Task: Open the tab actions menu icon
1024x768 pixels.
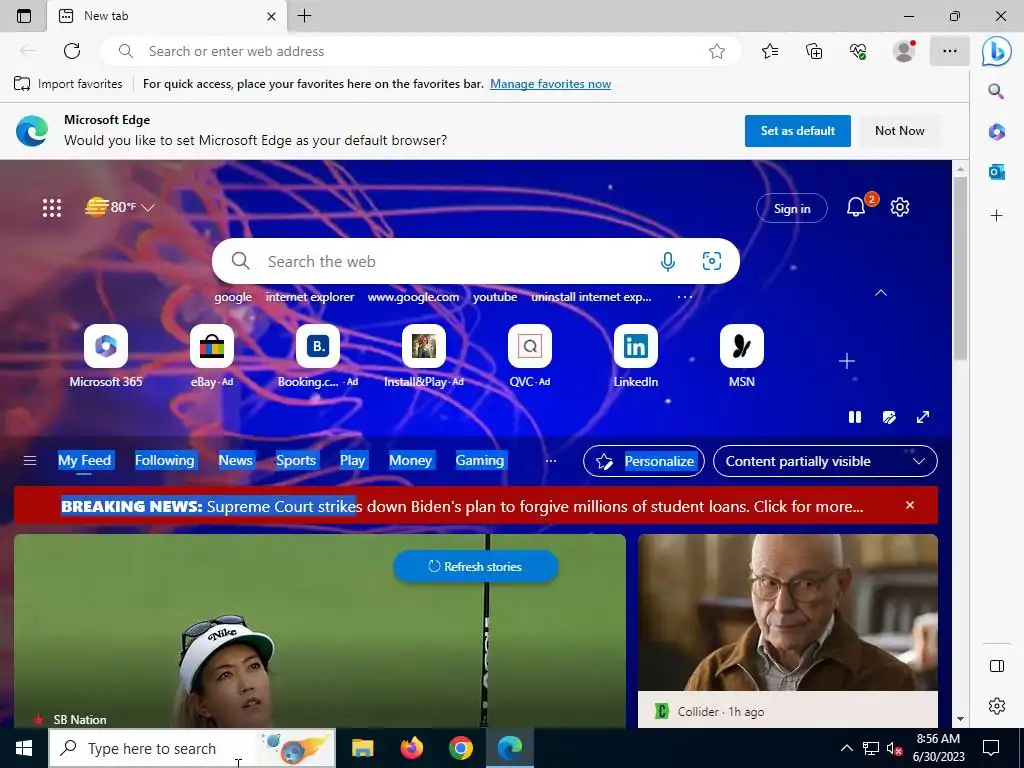Action: coord(24,16)
